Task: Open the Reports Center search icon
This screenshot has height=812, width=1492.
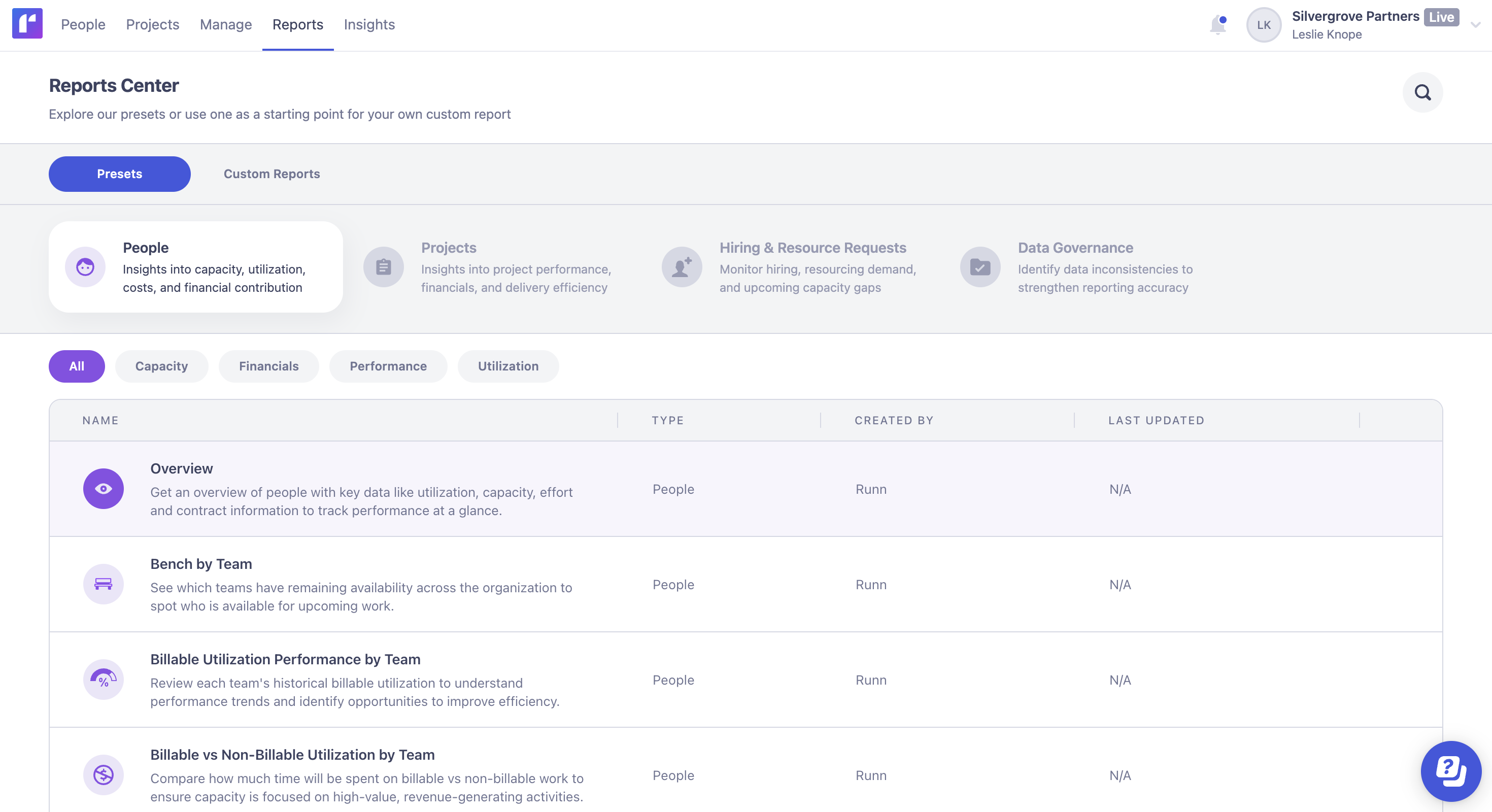Action: [1422, 92]
